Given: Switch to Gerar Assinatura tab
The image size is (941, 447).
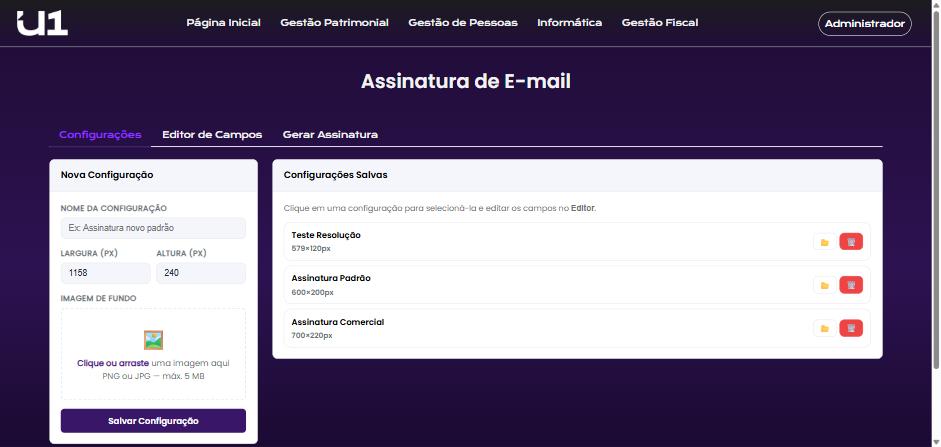Looking at the screenshot, I should point(330,134).
